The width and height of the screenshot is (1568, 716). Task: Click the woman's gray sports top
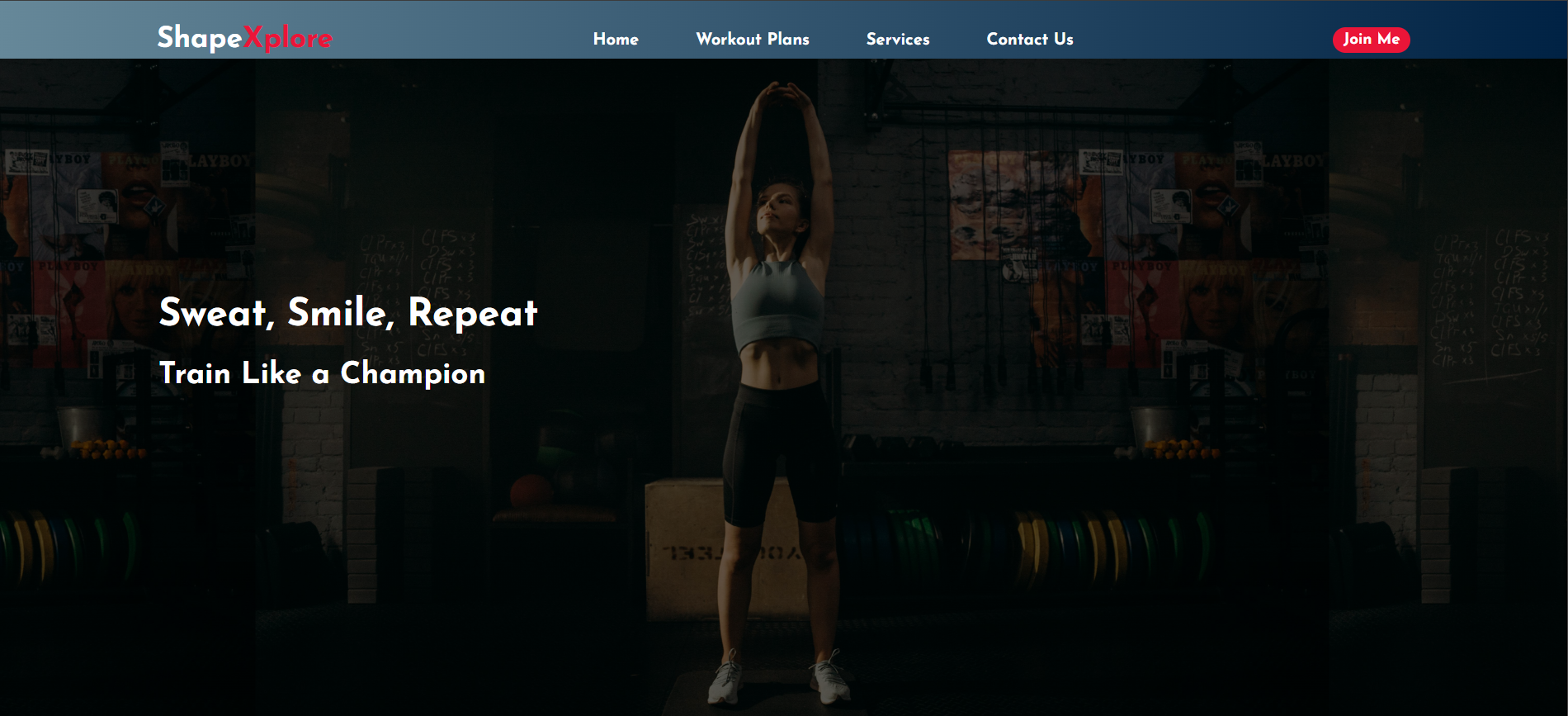coord(776,306)
